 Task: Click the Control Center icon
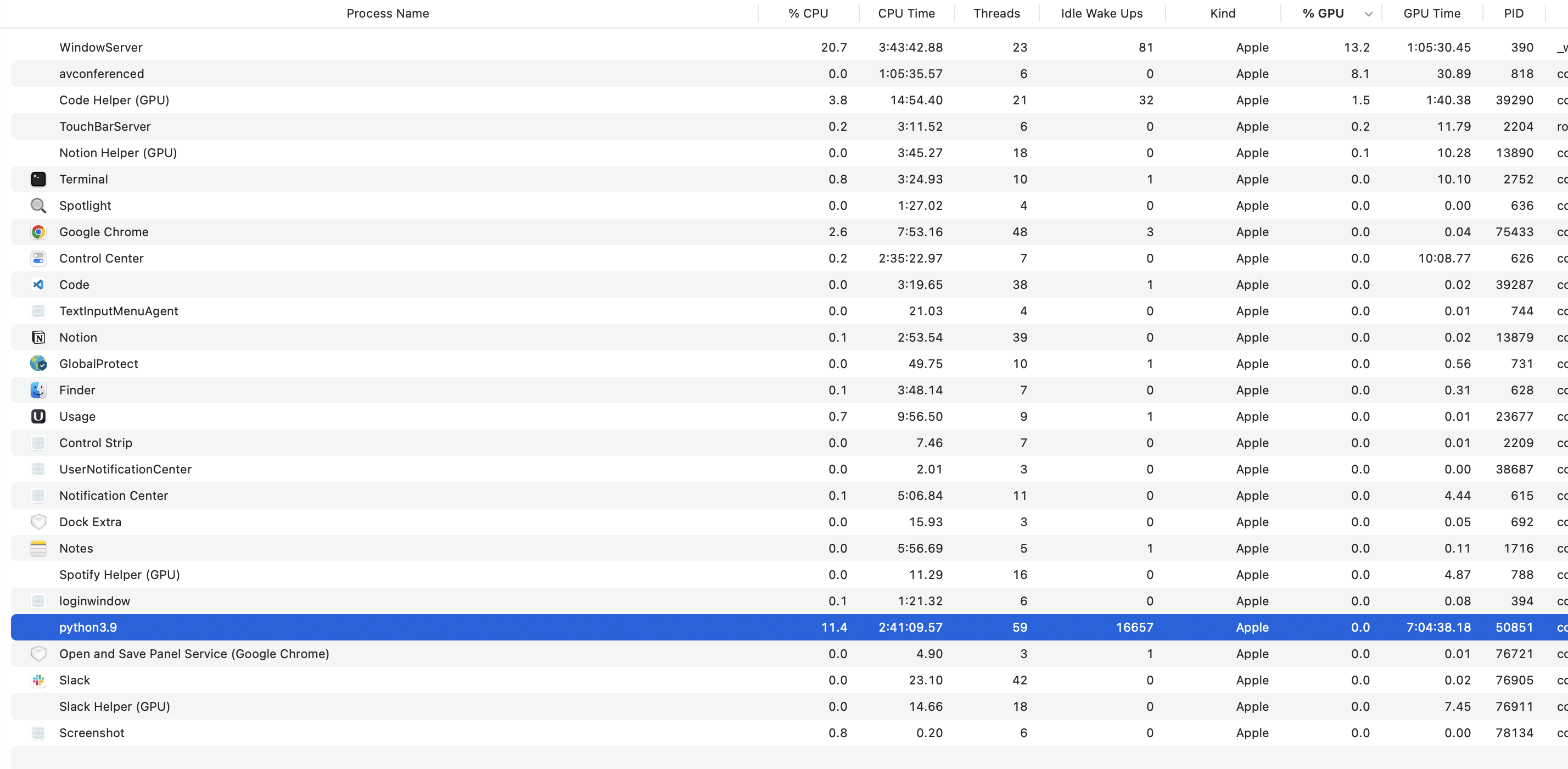pos(38,258)
